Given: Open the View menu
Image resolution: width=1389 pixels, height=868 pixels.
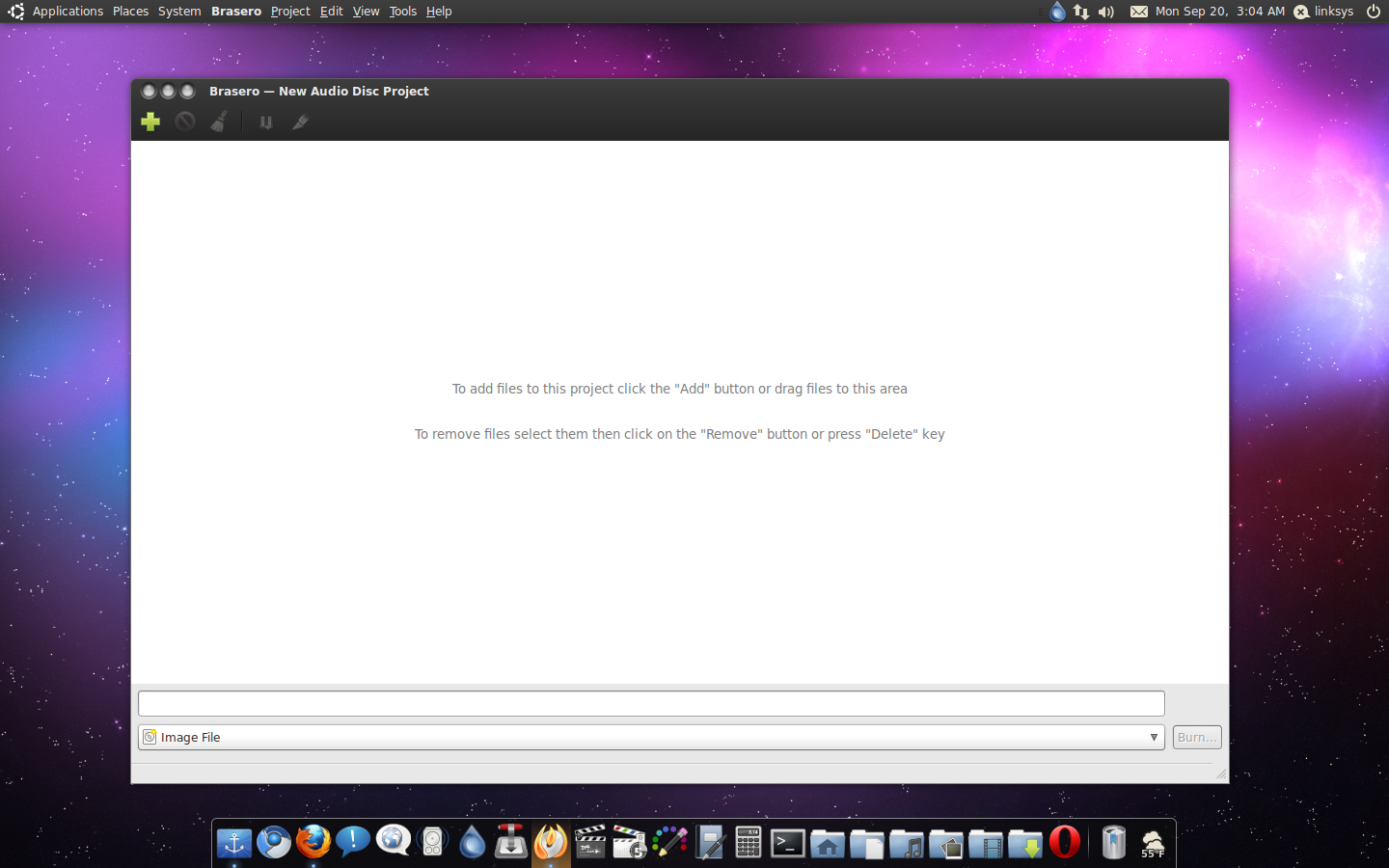Looking at the screenshot, I should 366,12.
